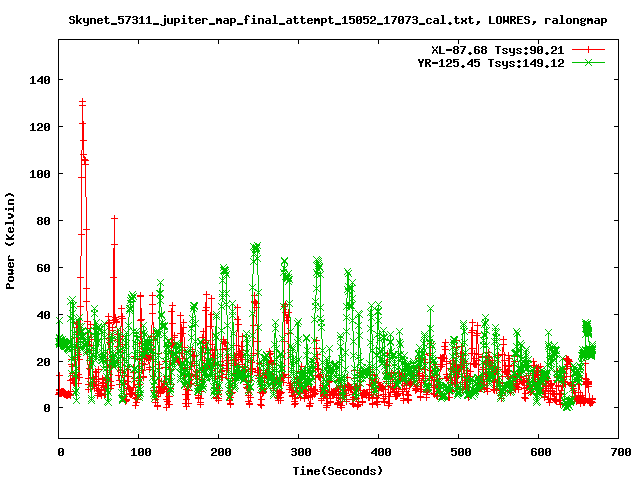Click y-axis tick label 80
This screenshot has height=480, width=640.
point(43,221)
